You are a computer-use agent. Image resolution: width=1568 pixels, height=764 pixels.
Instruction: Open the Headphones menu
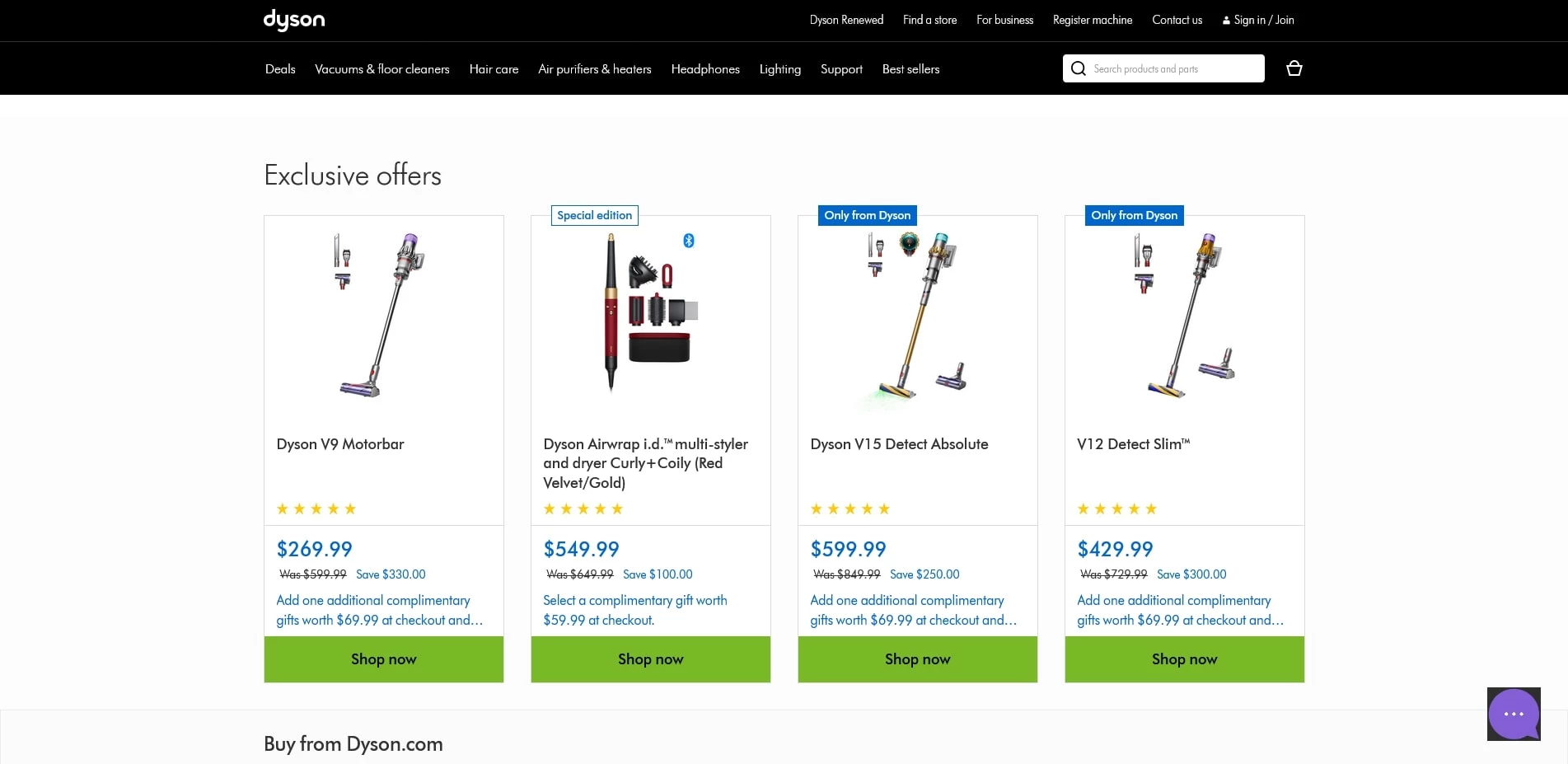pos(705,69)
